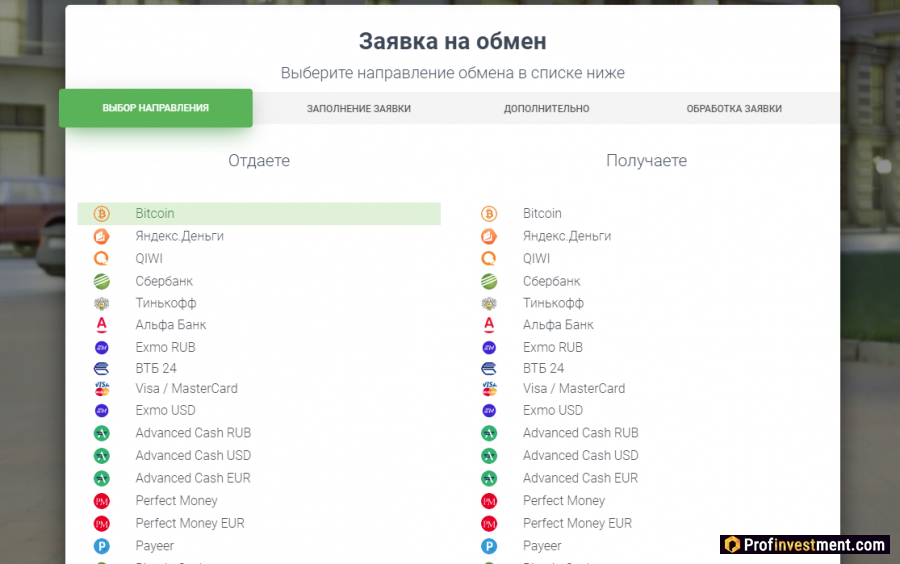Click the Visa / MasterCard icon in Отдаете column
This screenshot has height=564, width=900.
tap(102, 388)
